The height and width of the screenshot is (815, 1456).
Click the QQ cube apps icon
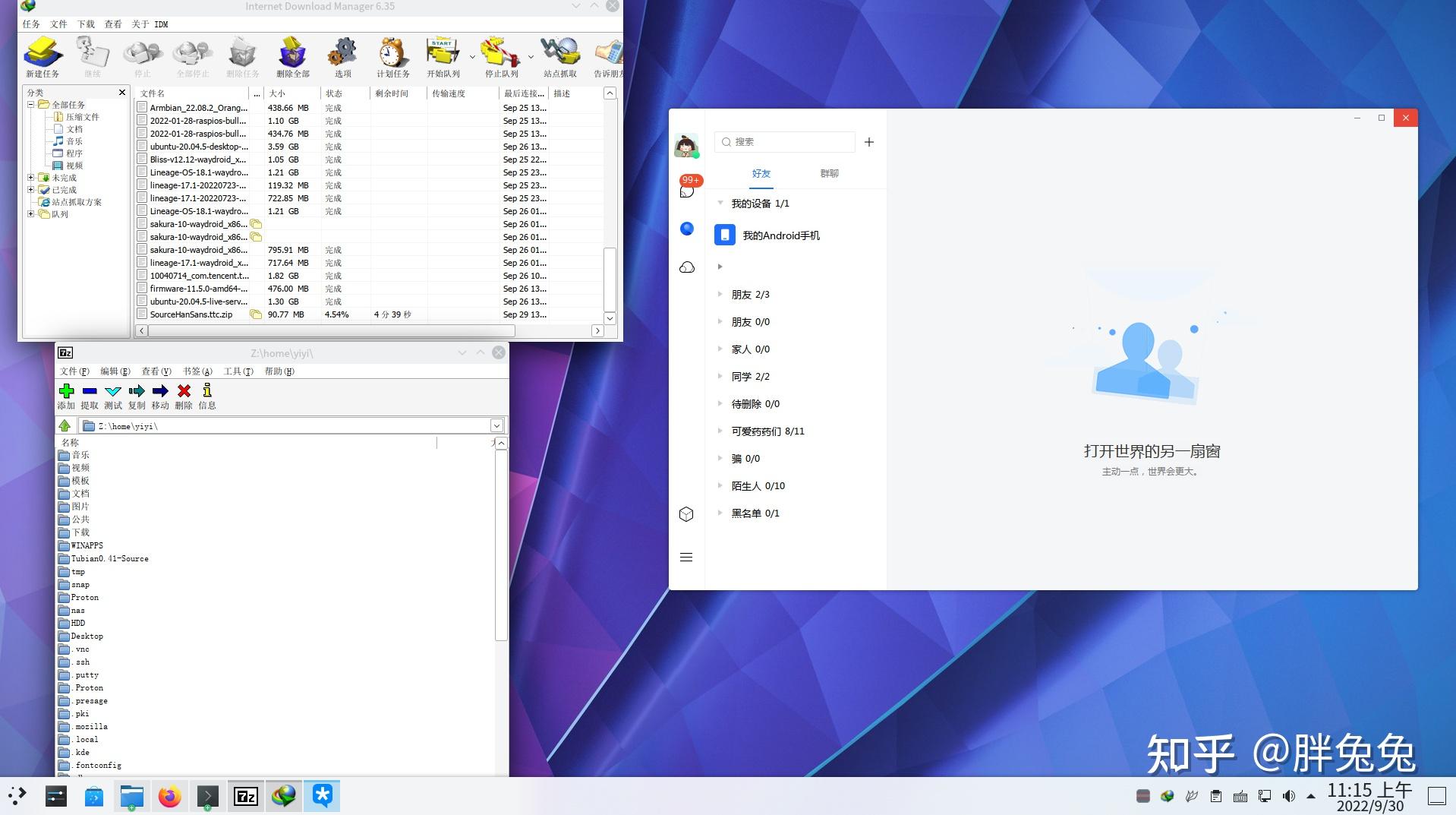coord(686,514)
